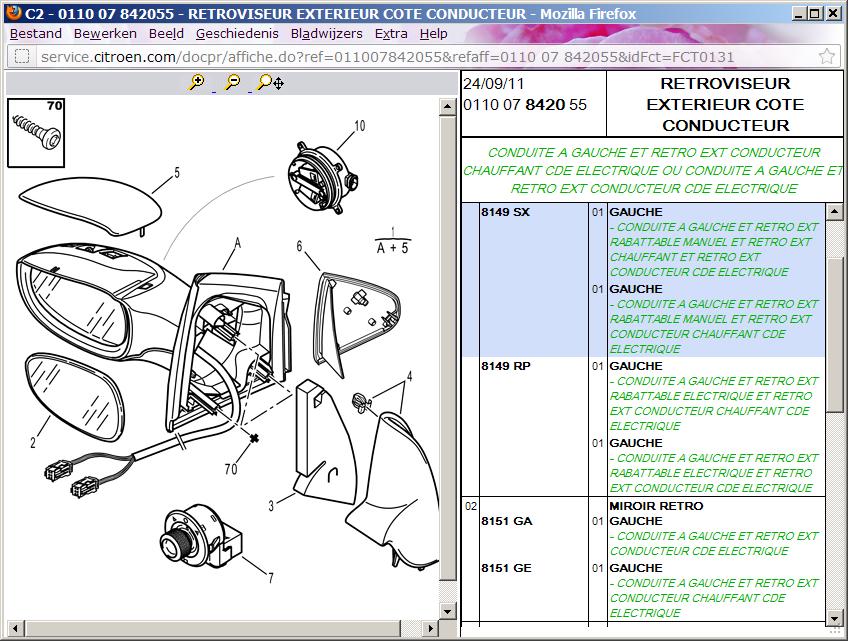The width and height of the screenshot is (848, 641).
Task: Click diagram horizontal scroll left arrow
Action: [15, 629]
